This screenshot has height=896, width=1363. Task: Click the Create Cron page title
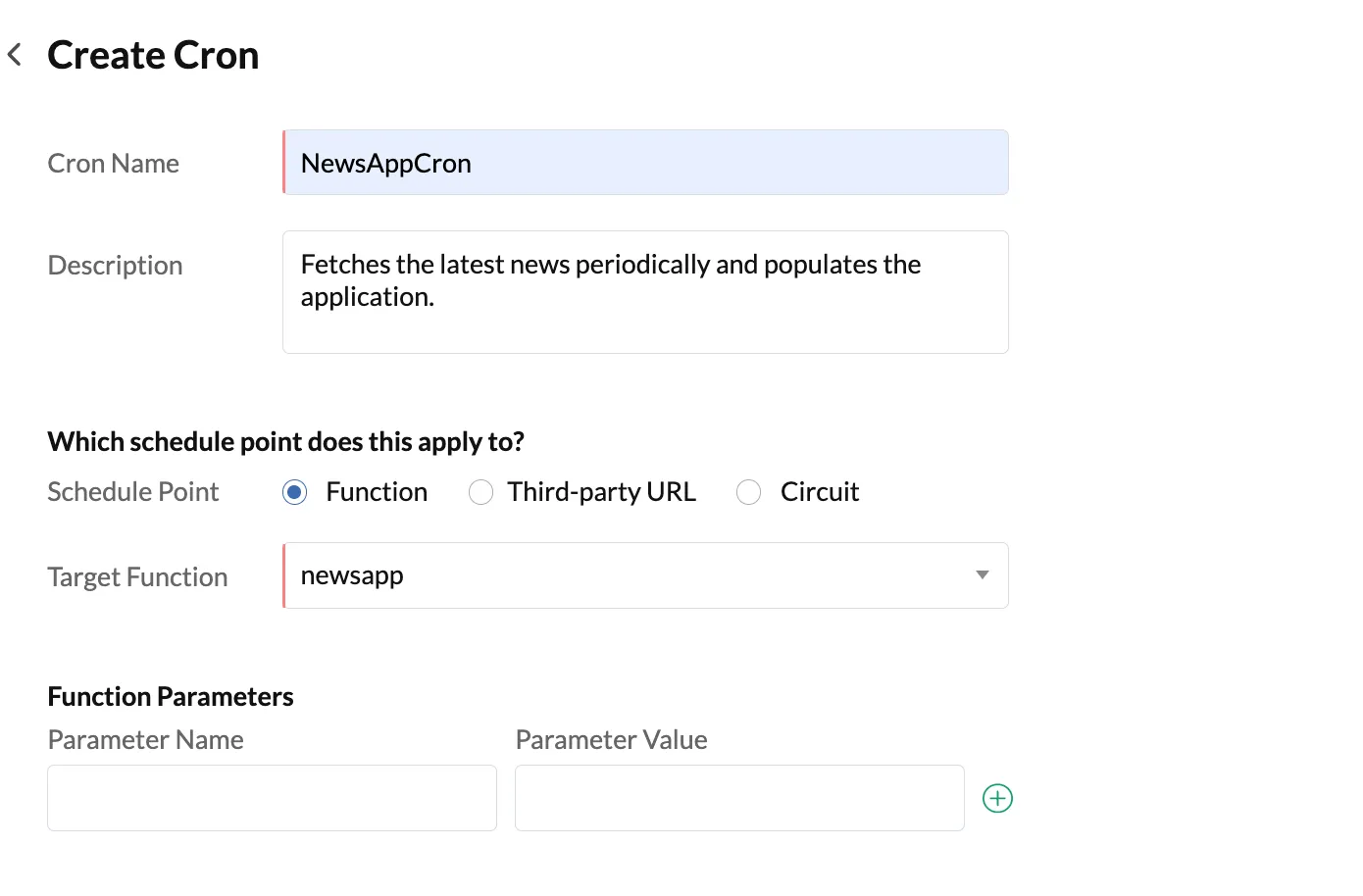153,55
